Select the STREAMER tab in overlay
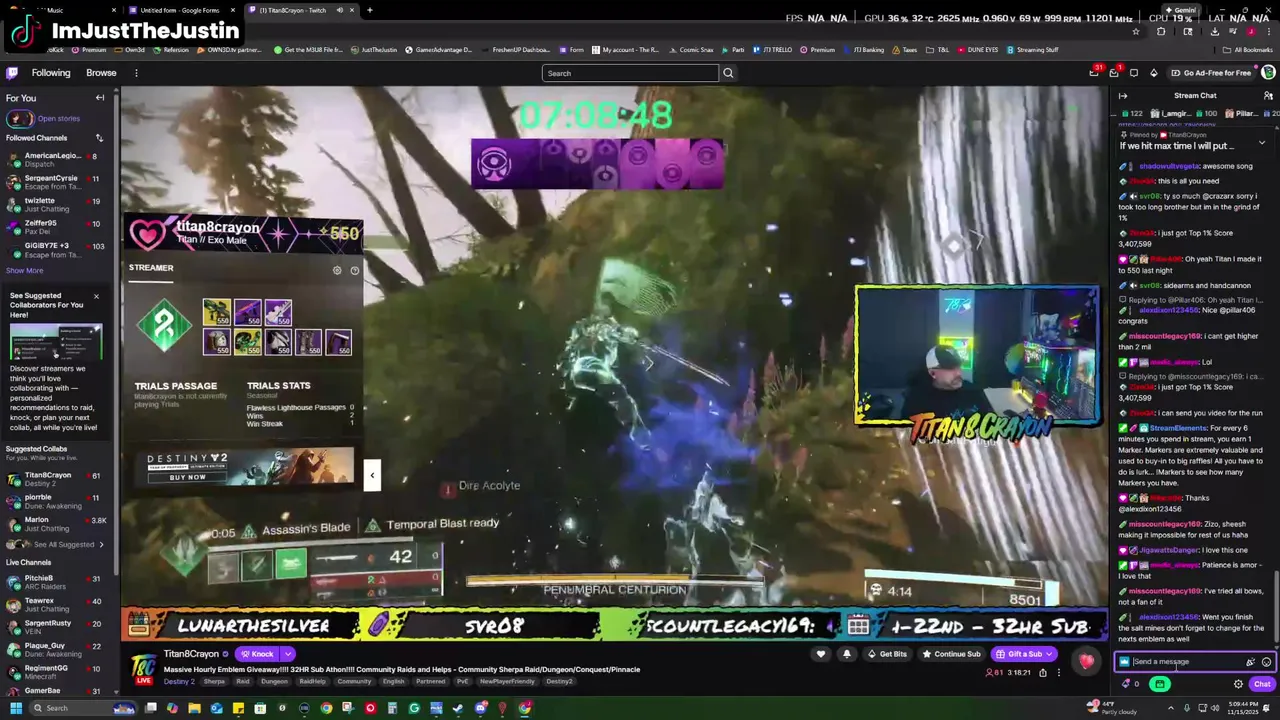Image resolution: width=1280 pixels, height=720 pixels. 151,268
